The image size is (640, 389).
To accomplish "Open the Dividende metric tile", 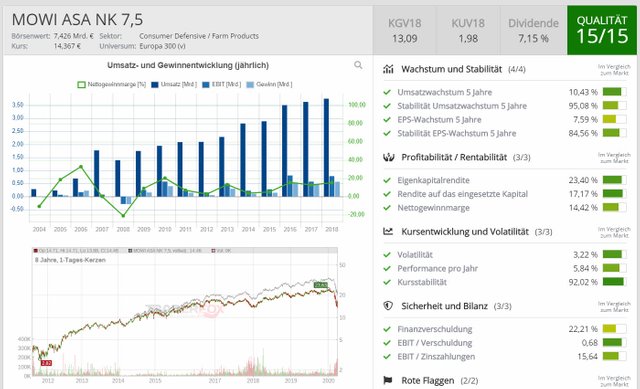I will 533,31.
